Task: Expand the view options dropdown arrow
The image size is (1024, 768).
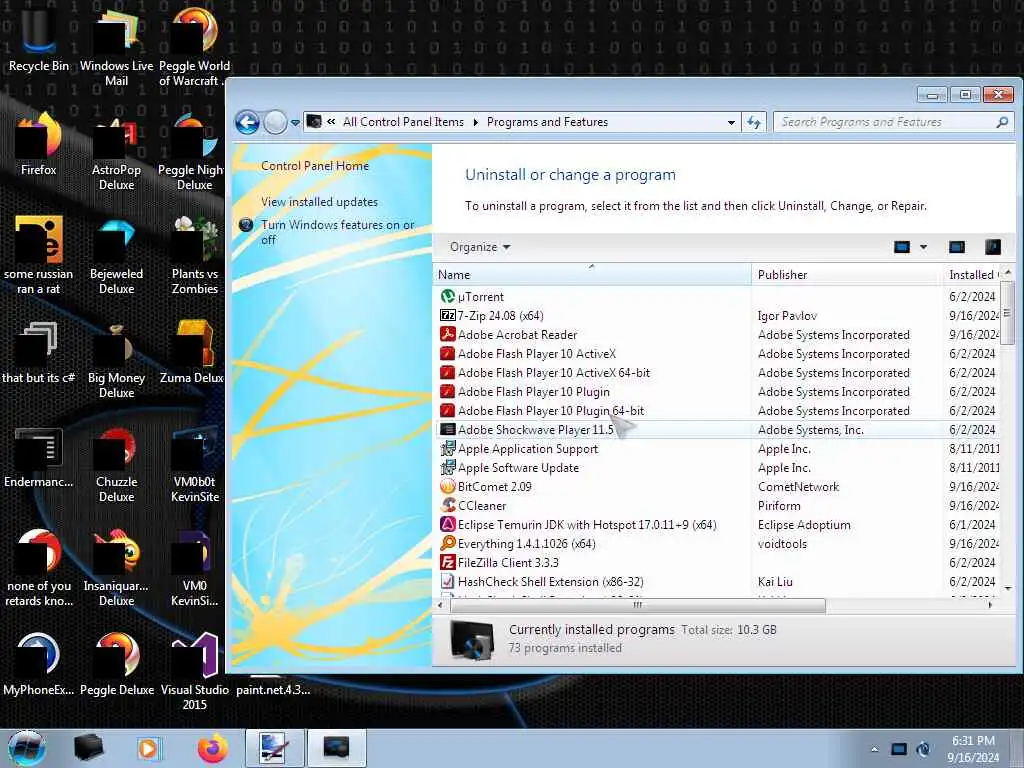Action: [923, 247]
